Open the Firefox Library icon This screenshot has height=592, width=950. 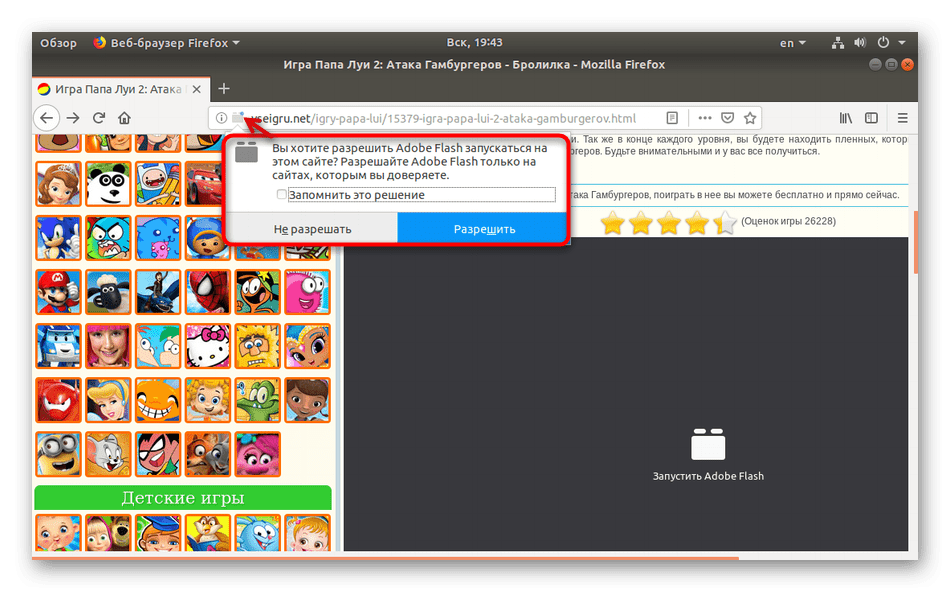click(x=846, y=117)
